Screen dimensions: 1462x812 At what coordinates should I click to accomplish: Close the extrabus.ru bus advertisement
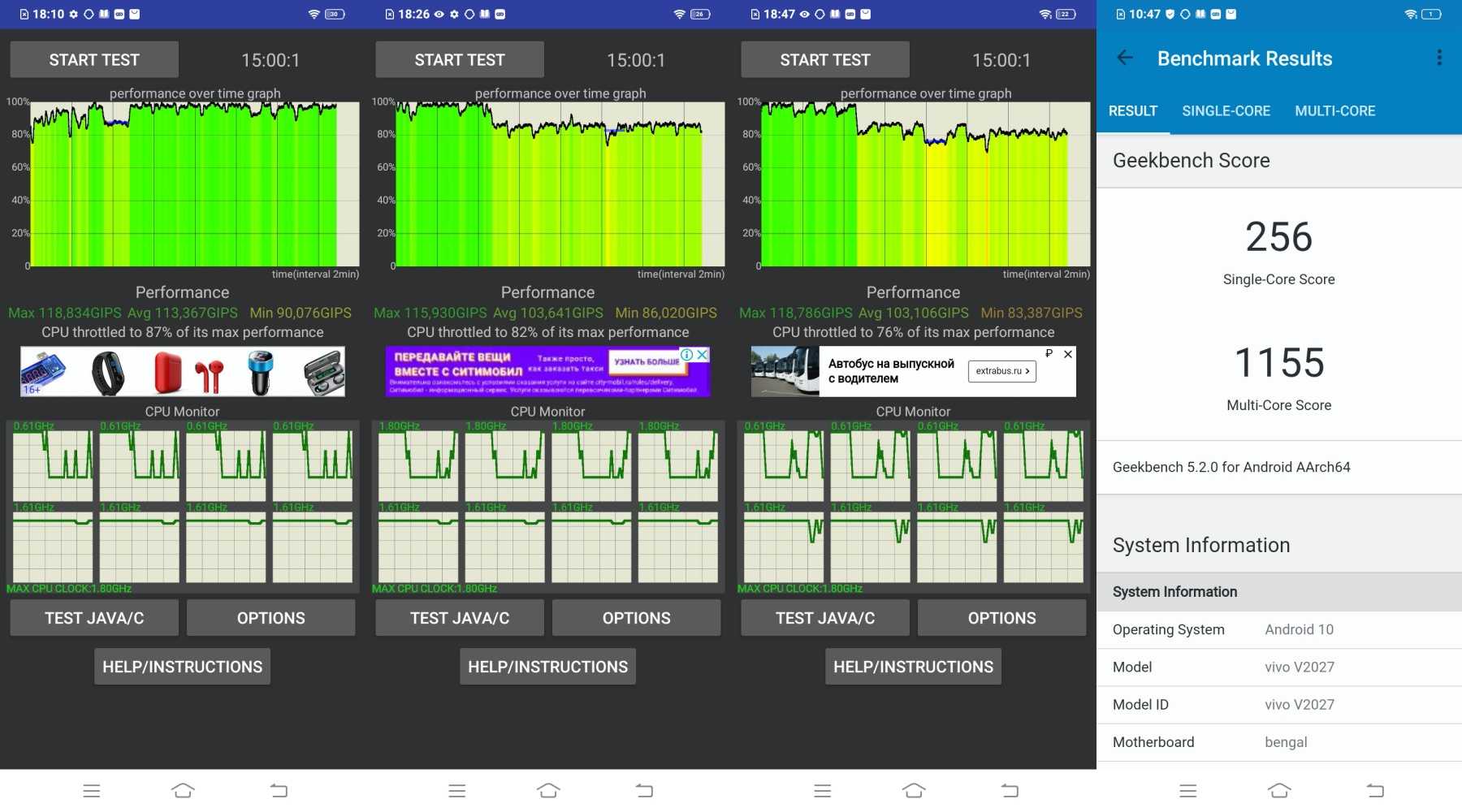[x=1068, y=354]
